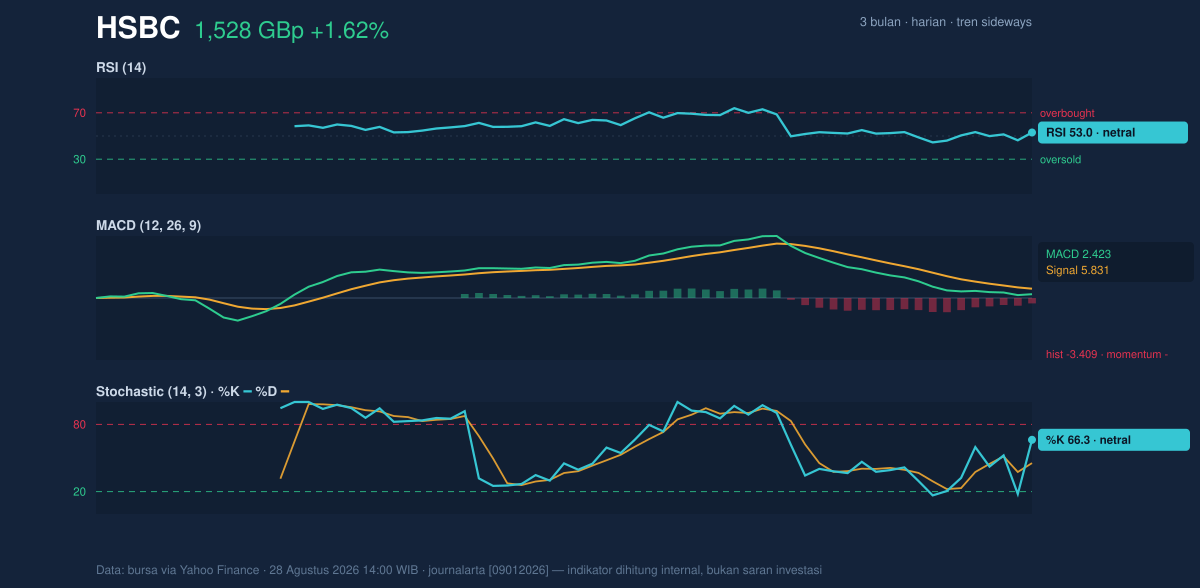Click the Stochastic axis value 20

coord(79,492)
